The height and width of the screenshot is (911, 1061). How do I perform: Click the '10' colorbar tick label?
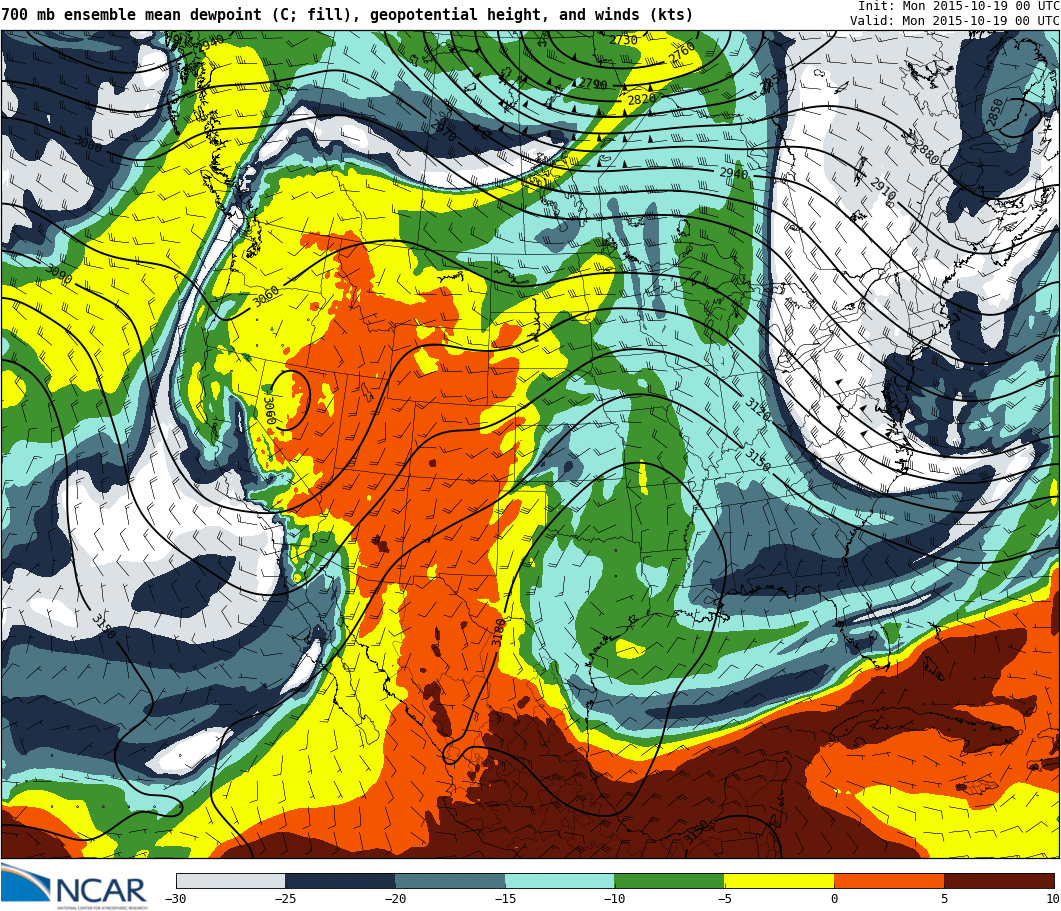point(1053,899)
